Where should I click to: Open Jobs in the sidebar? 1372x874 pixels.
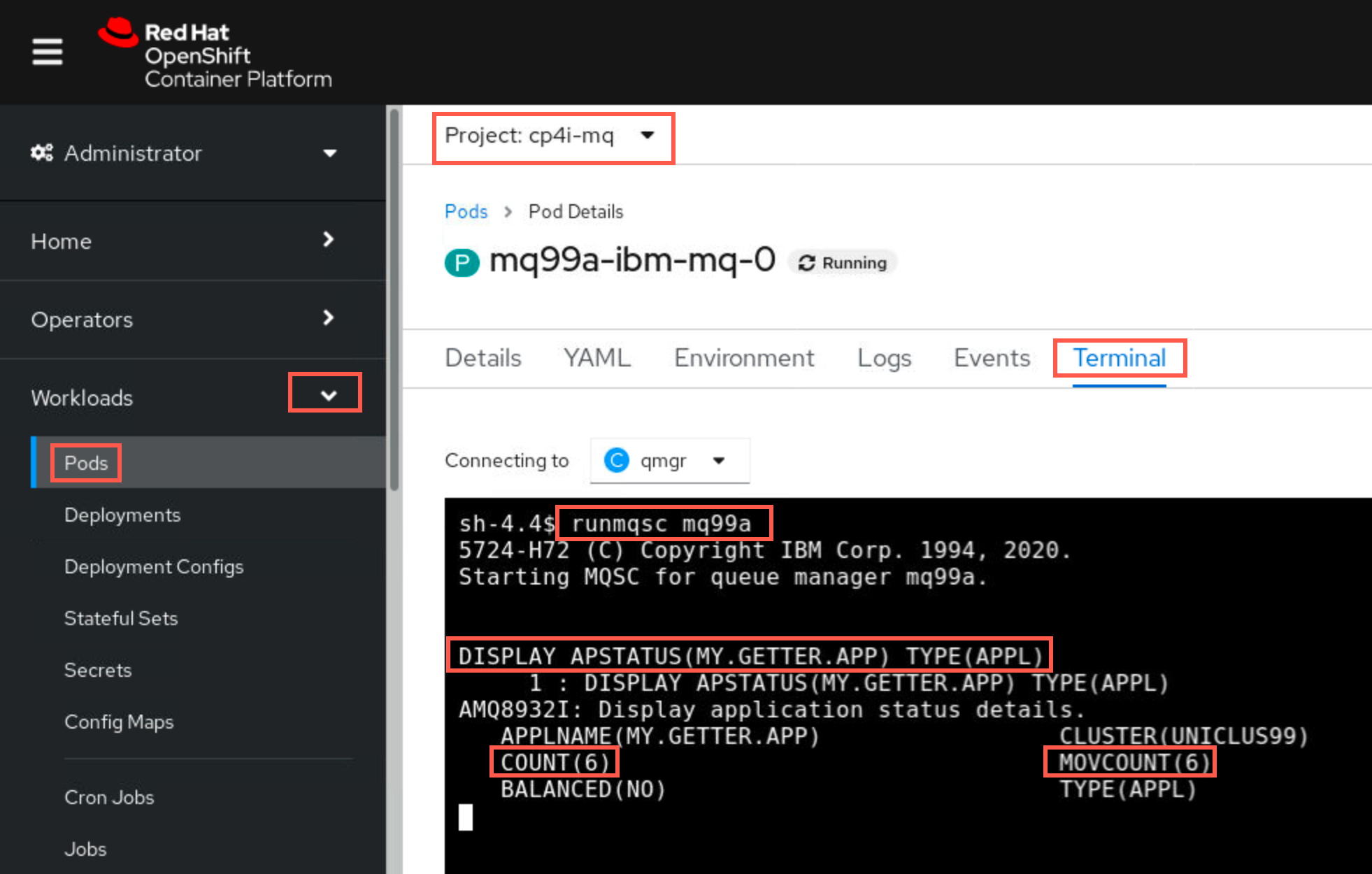pos(85,849)
